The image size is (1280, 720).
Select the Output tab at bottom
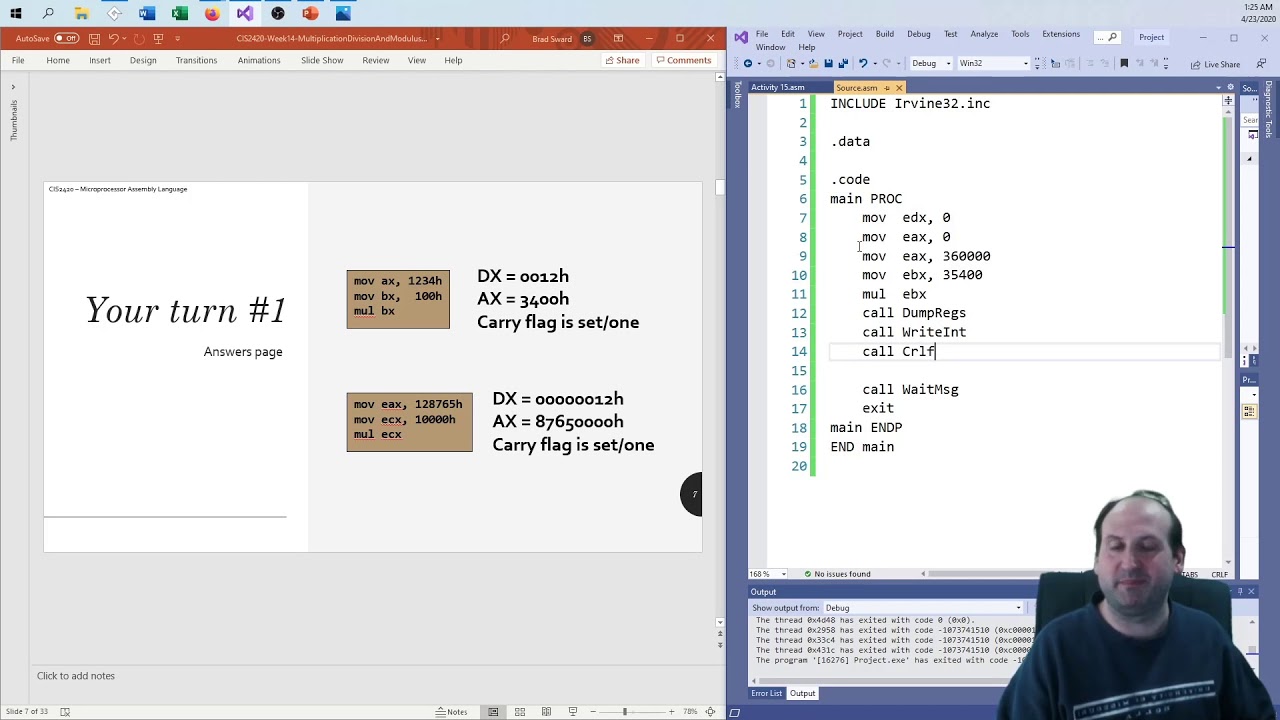pyautogui.click(x=802, y=693)
